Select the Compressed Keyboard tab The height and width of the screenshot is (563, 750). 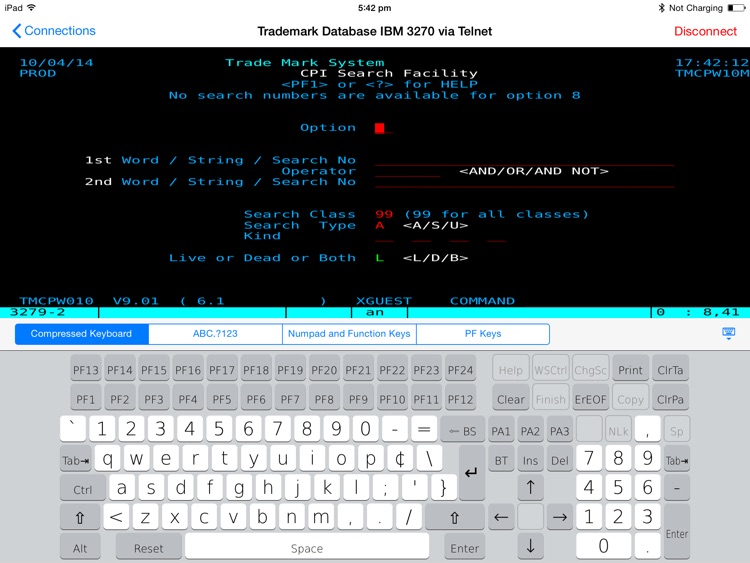pos(81,334)
